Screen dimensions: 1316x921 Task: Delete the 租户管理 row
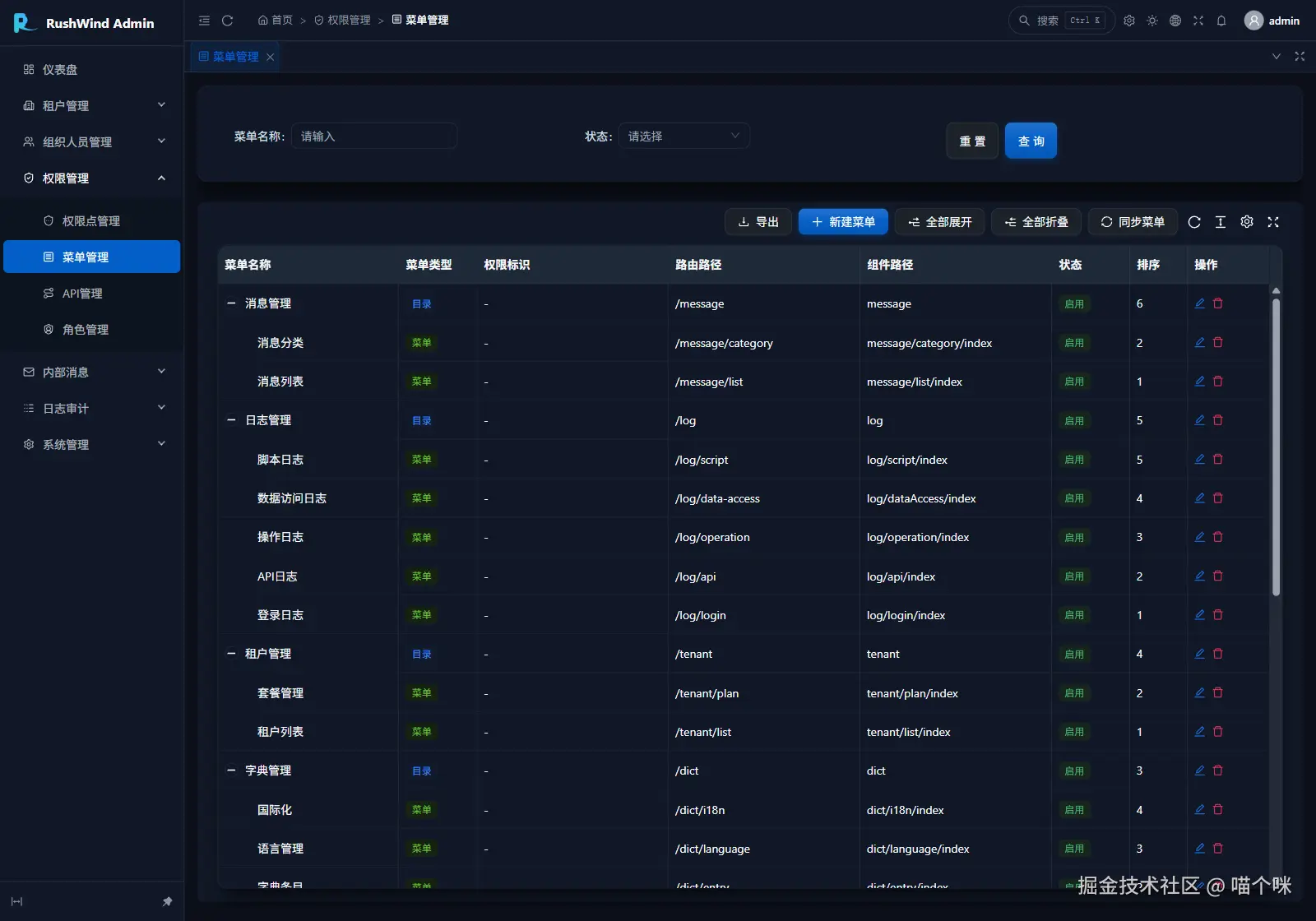(x=1218, y=654)
